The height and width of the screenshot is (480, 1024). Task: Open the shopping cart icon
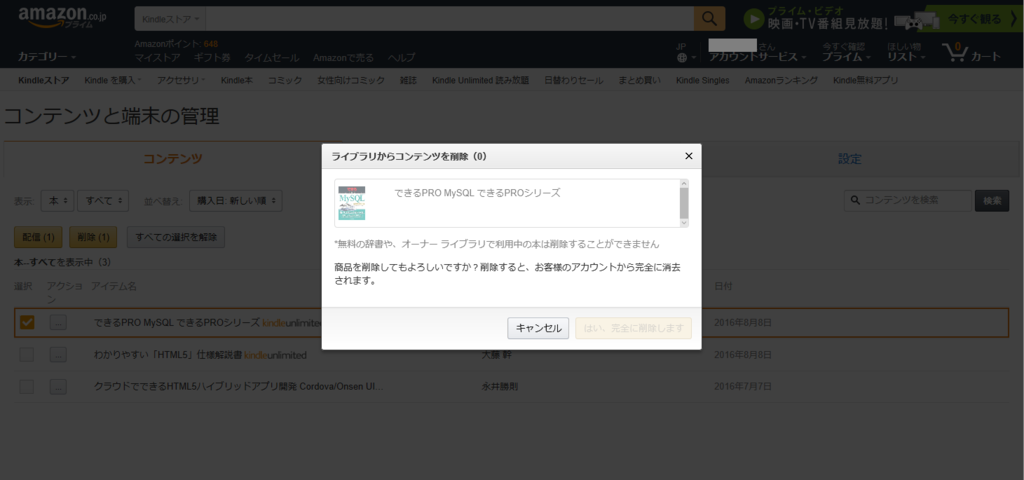point(971,52)
